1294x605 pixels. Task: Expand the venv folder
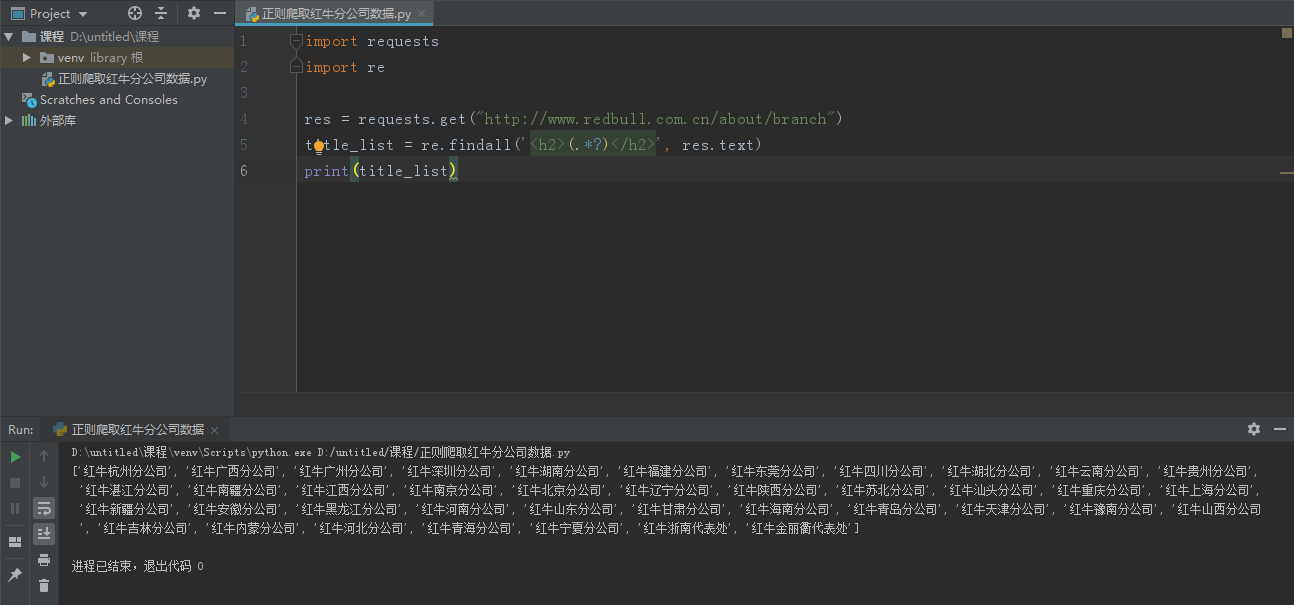27,58
